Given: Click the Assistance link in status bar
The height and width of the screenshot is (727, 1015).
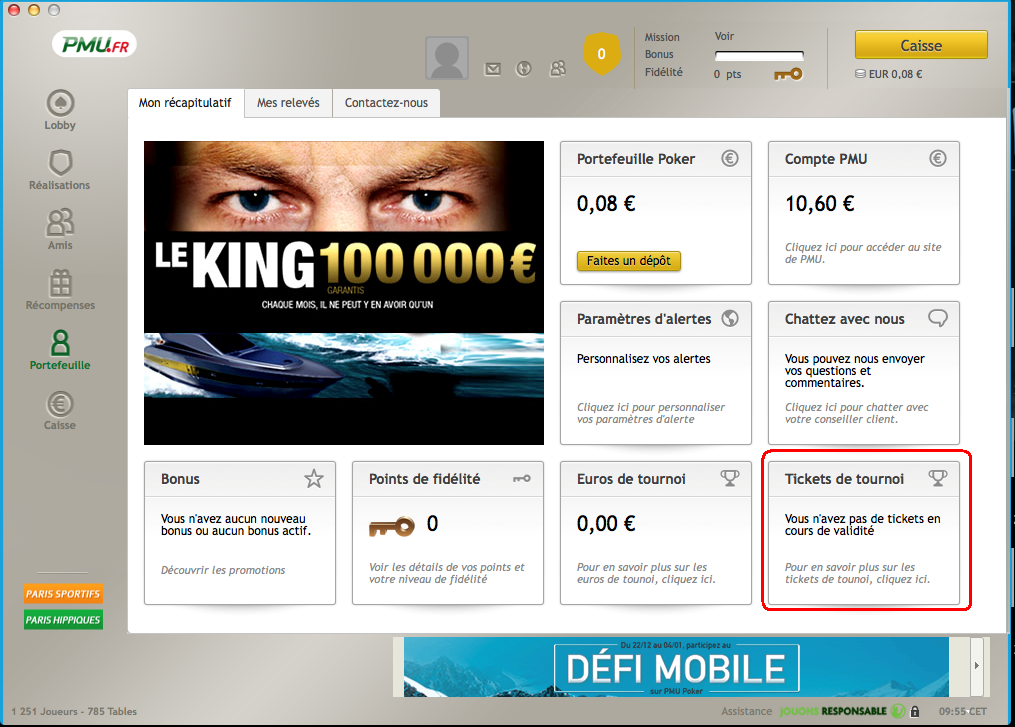Looking at the screenshot, I should (746, 711).
